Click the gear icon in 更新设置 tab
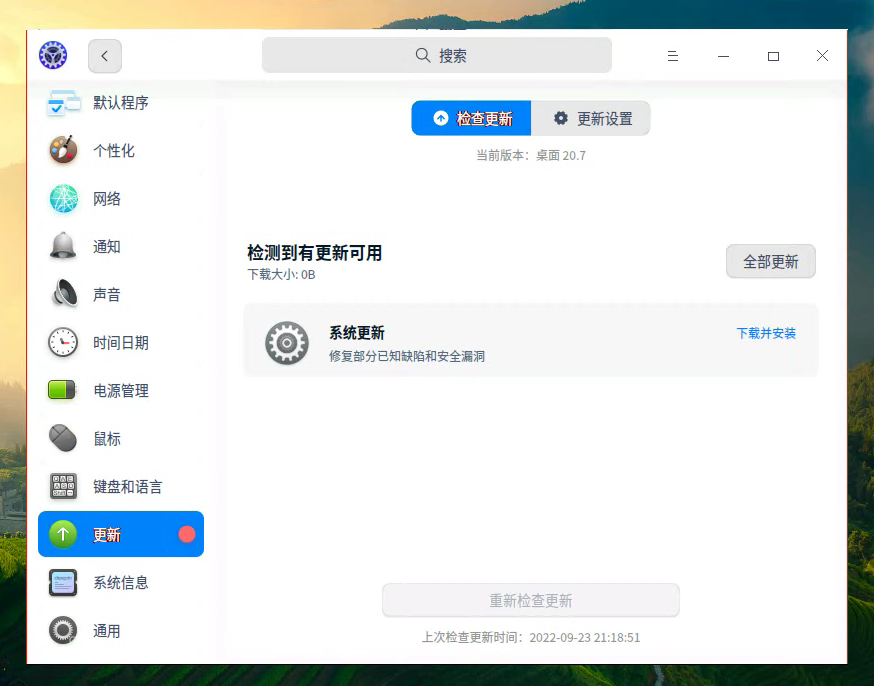This screenshot has height=686, width=874. [561, 118]
